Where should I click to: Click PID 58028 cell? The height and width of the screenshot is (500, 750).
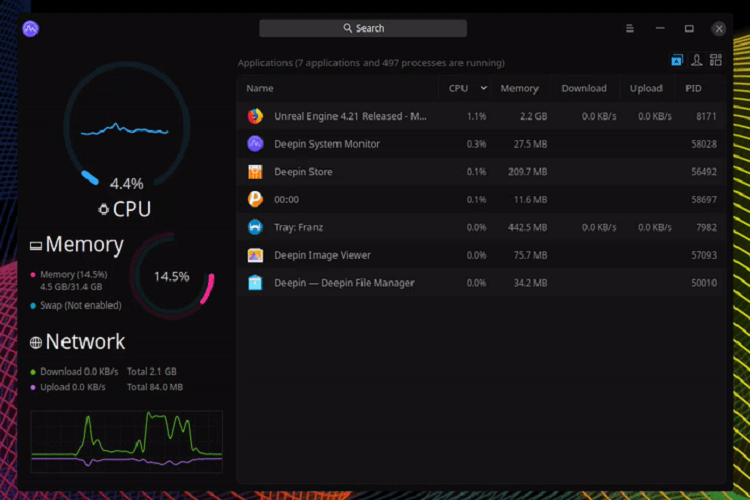tap(704, 144)
